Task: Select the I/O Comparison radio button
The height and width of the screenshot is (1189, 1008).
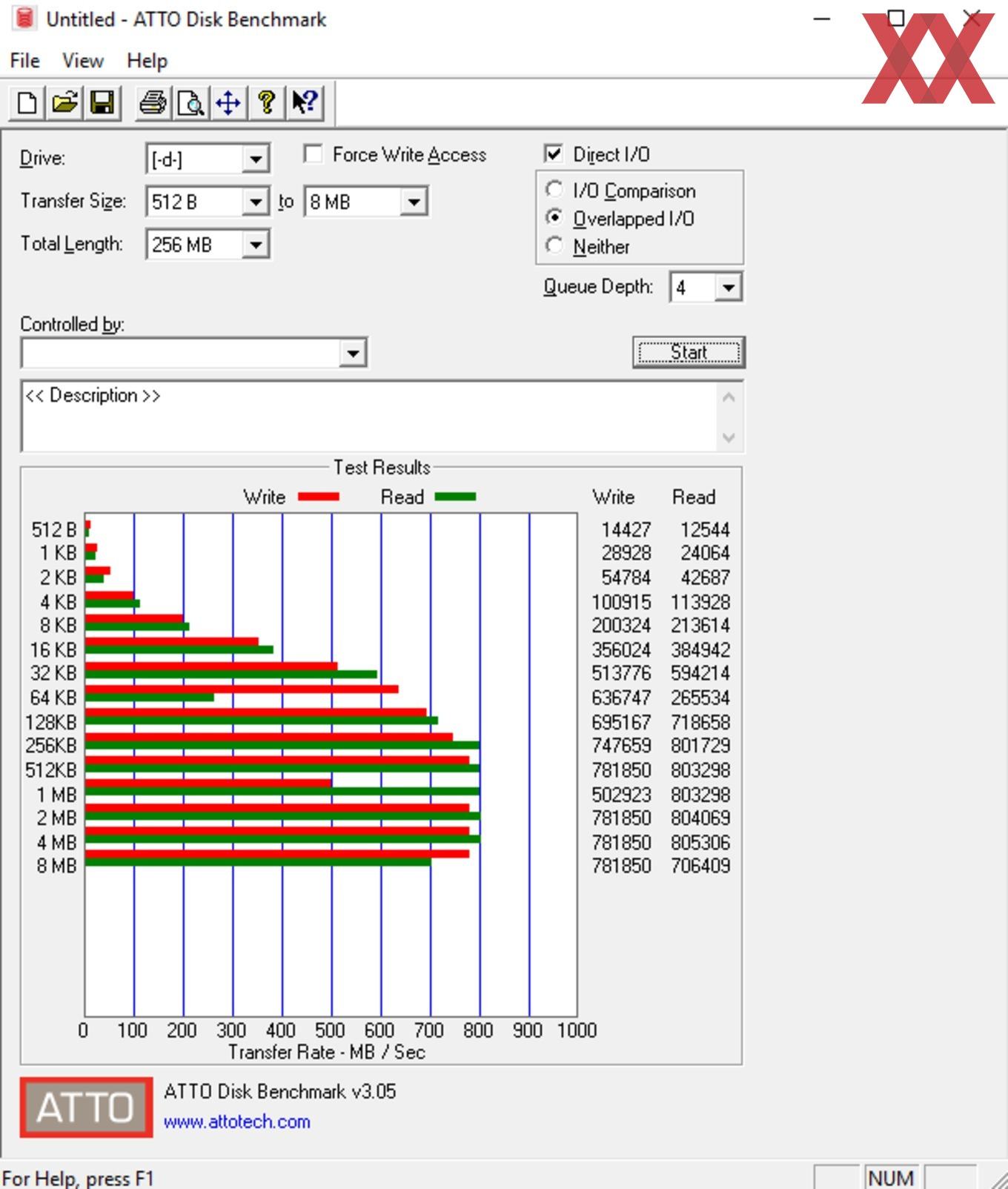Action: pyautogui.click(x=554, y=190)
